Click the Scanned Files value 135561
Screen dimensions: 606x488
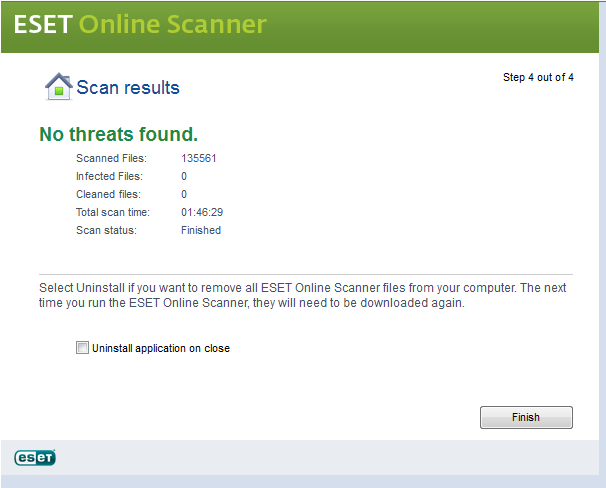(x=199, y=158)
